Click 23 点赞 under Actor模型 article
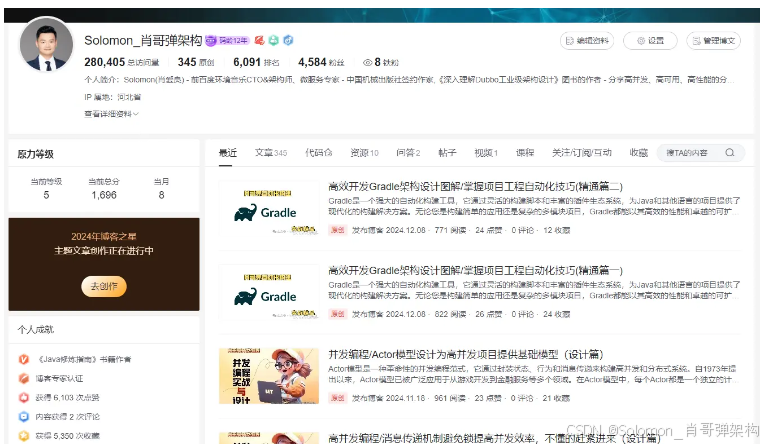 488,398
